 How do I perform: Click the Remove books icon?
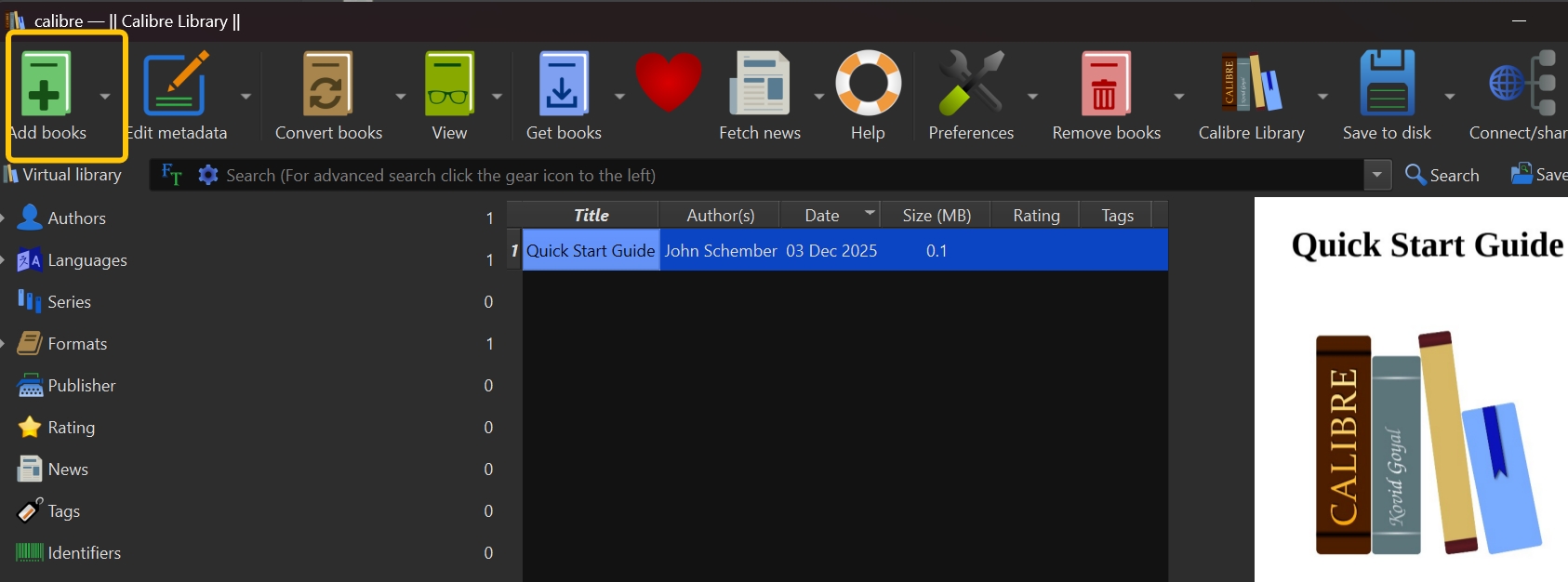pyautogui.click(x=1105, y=85)
